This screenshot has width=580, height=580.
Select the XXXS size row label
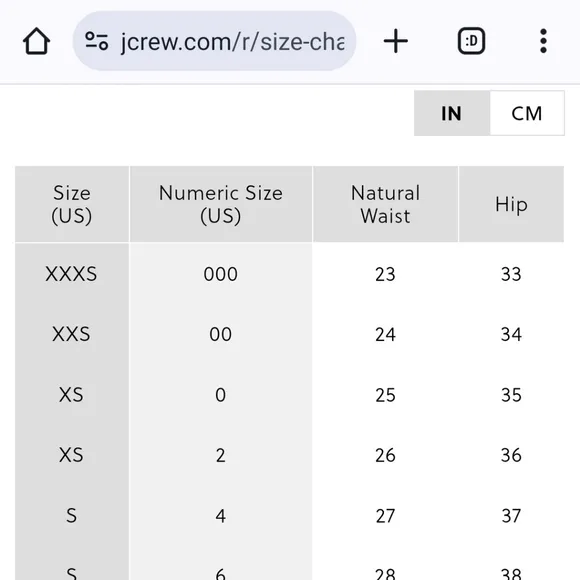(71, 274)
